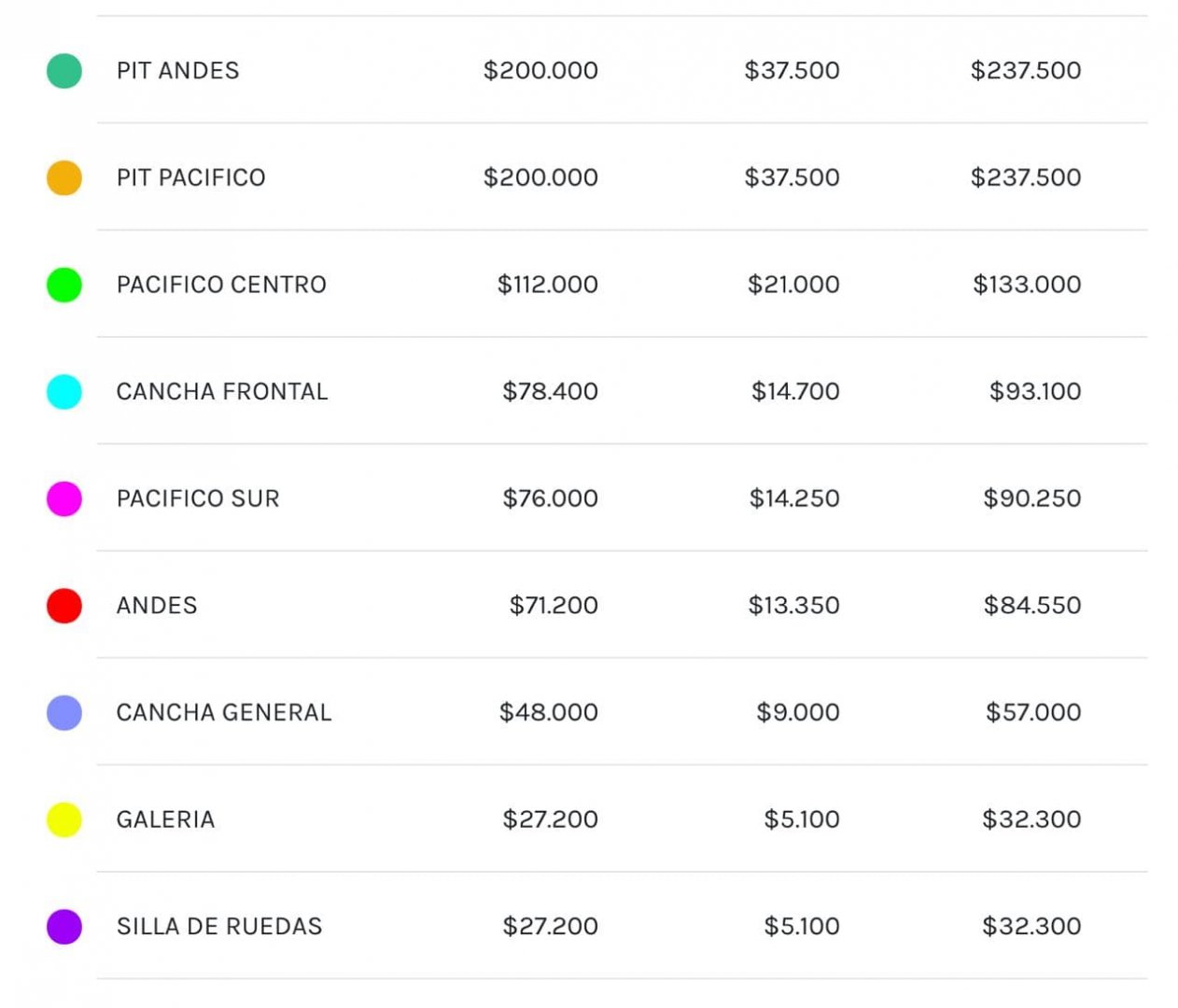Click the PIT ANDES section name

pos(177,71)
